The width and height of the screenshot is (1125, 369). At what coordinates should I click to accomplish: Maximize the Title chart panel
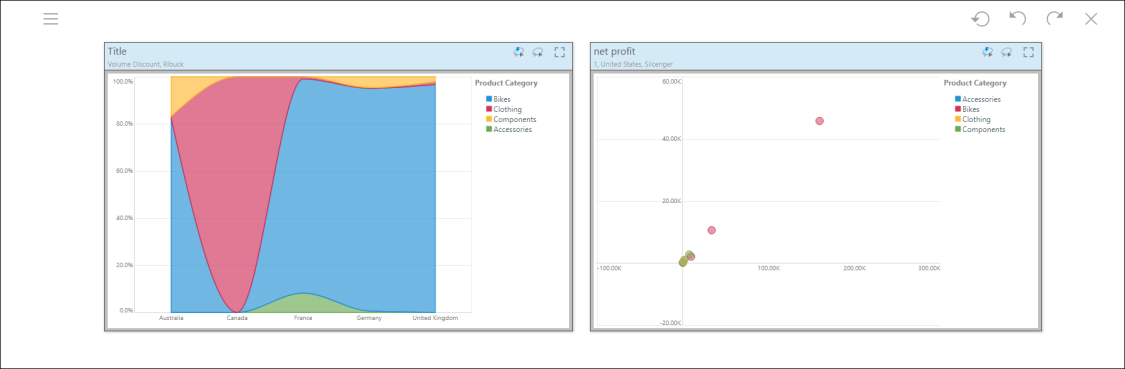pos(560,52)
